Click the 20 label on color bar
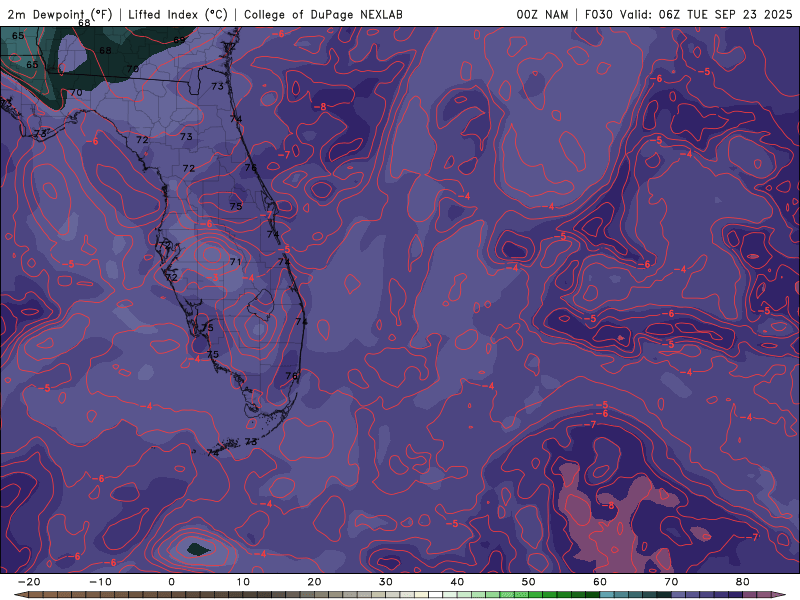This screenshot has height=600, width=800. pyautogui.click(x=314, y=582)
